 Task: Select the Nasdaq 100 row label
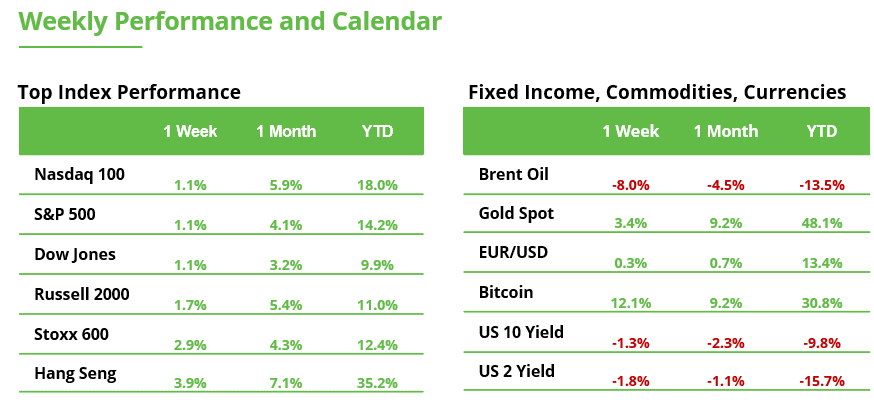click(79, 174)
